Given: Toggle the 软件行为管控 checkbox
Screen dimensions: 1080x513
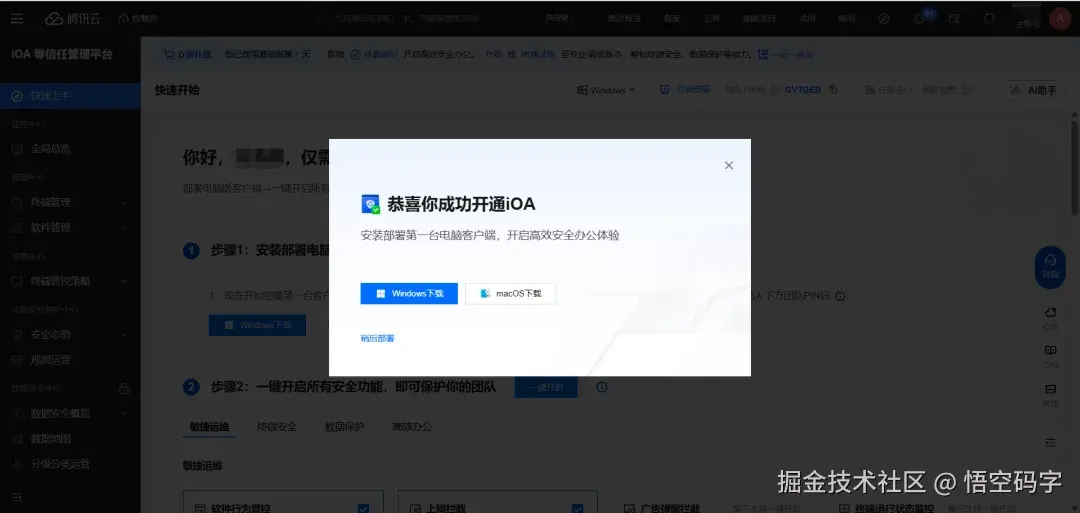Looking at the screenshot, I should pyautogui.click(x=363, y=508).
